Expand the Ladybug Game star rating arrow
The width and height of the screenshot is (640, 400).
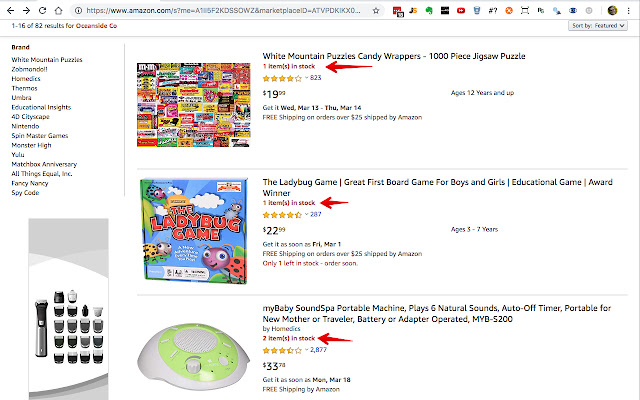point(306,214)
